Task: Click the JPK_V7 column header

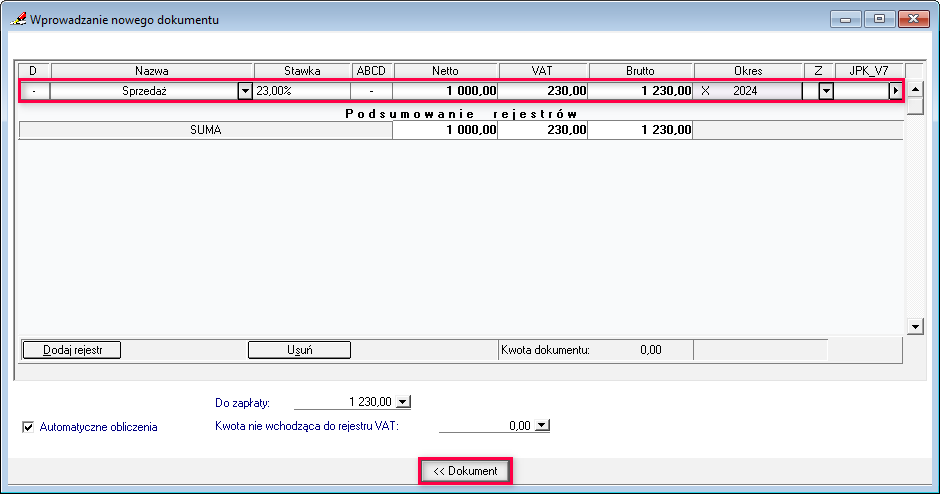Action: pos(869,71)
